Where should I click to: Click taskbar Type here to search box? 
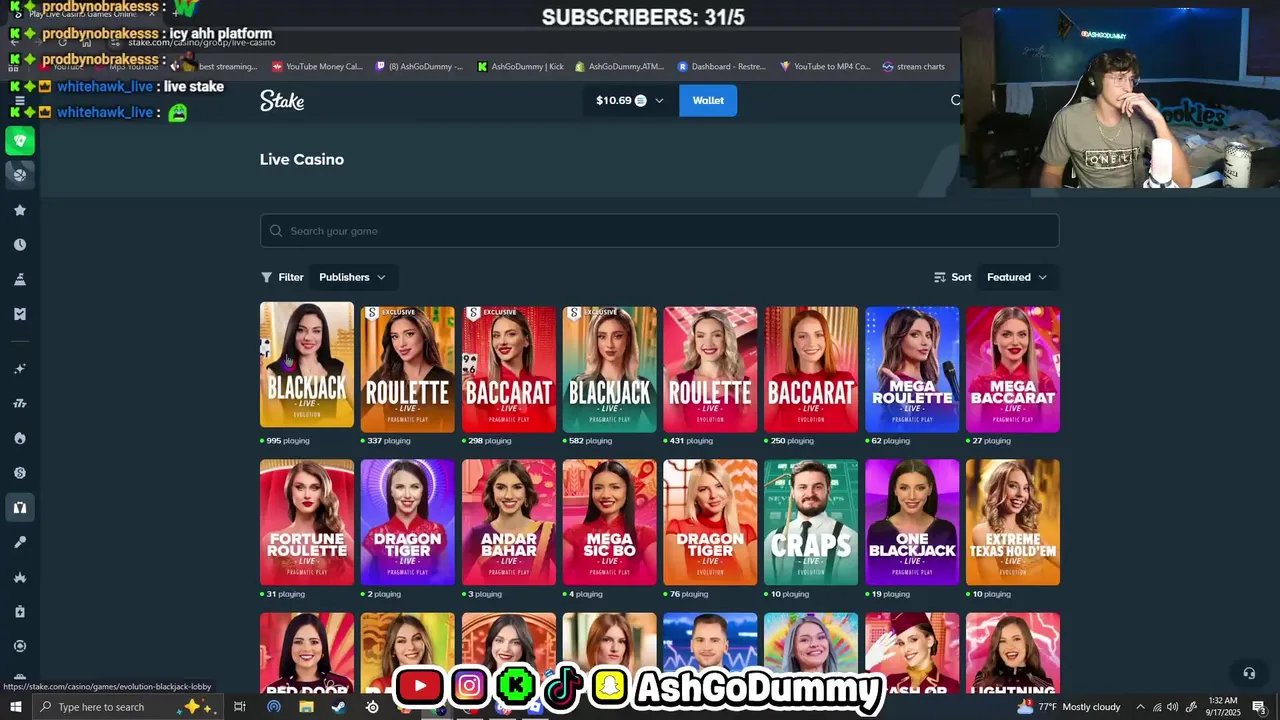pos(130,707)
